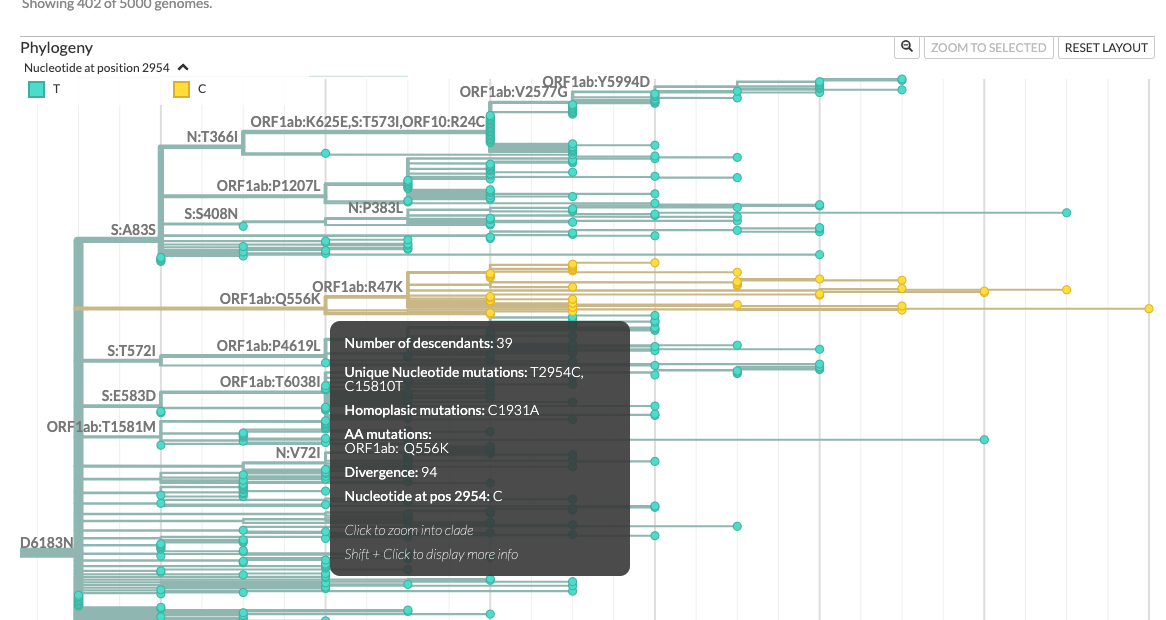Open the magnifier zoom tool
This screenshot has width=1166, height=620.
click(906, 47)
